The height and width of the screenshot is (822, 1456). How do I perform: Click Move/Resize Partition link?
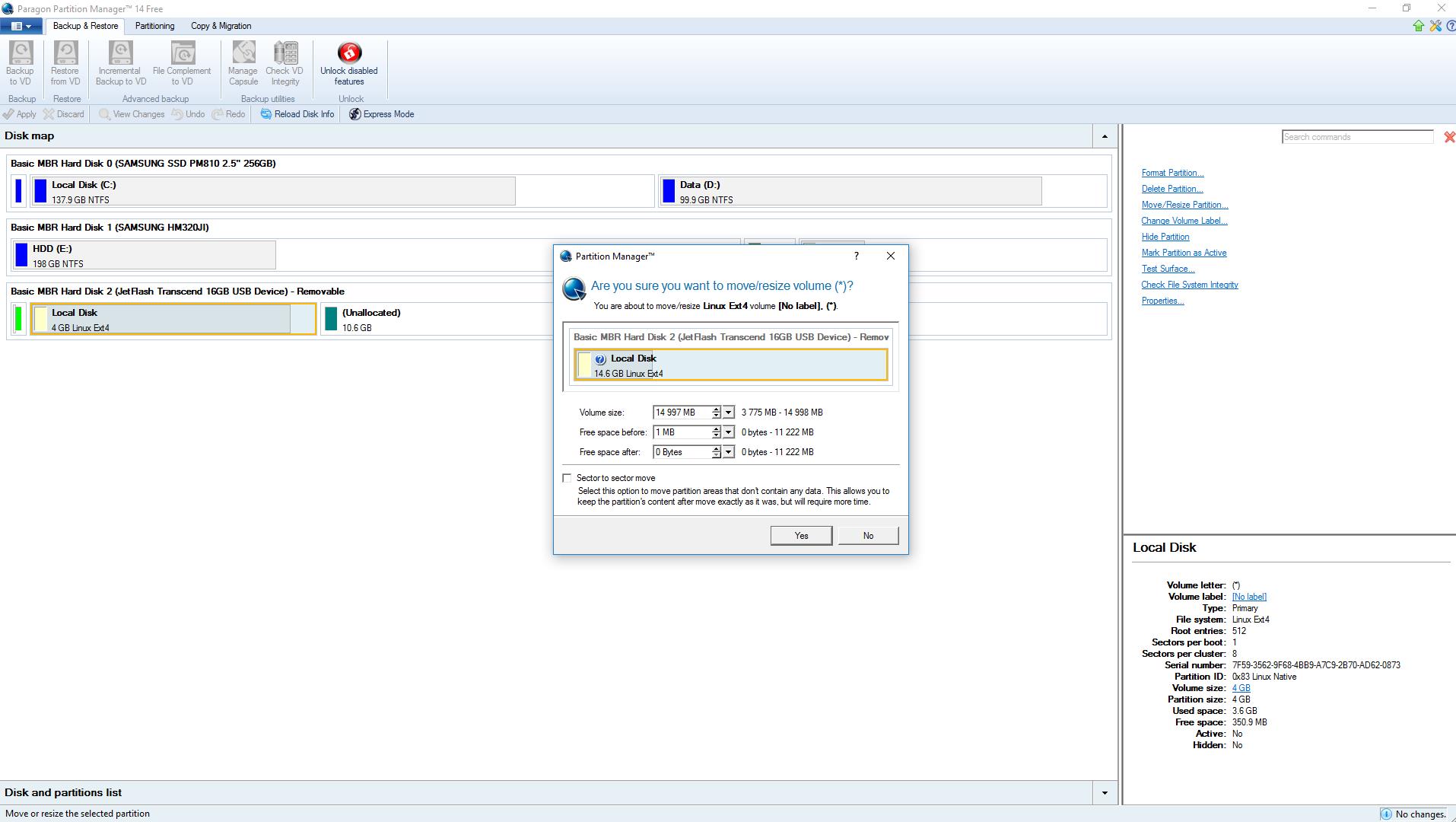pyautogui.click(x=1184, y=205)
